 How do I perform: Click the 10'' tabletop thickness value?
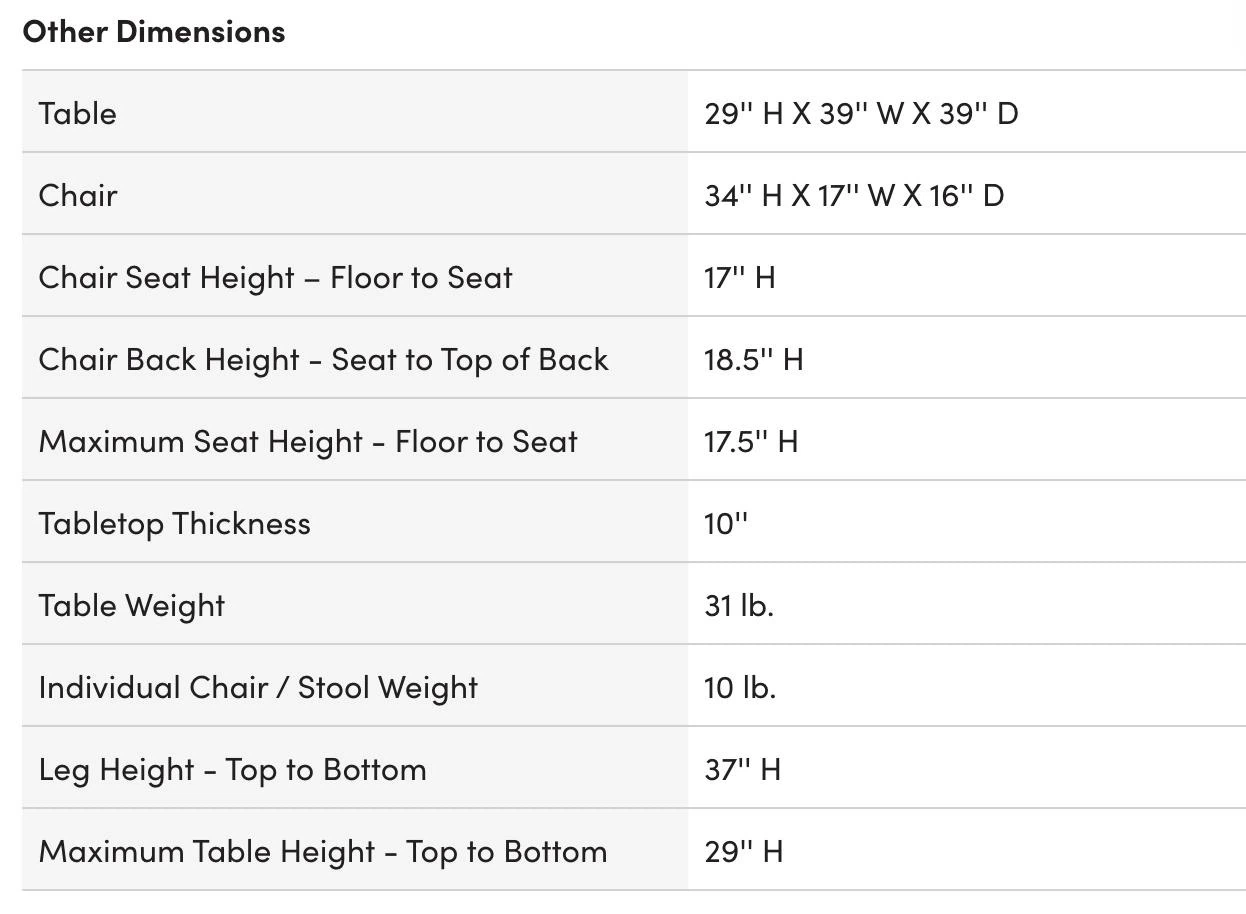(x=726, y=523)
